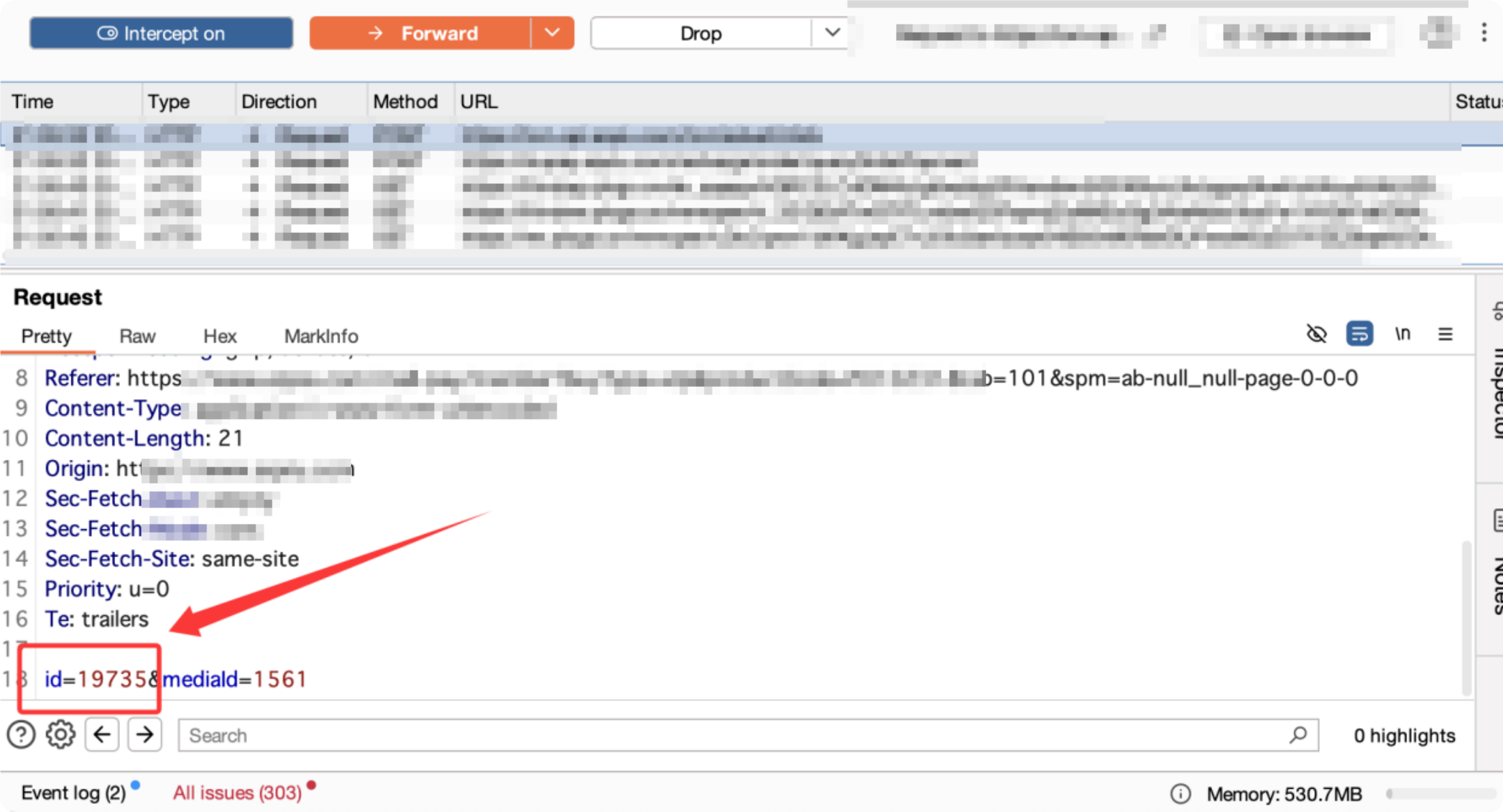Go to next search match arrow
1503x812 pixels.
pyautogui.click(x=144, y=735)
